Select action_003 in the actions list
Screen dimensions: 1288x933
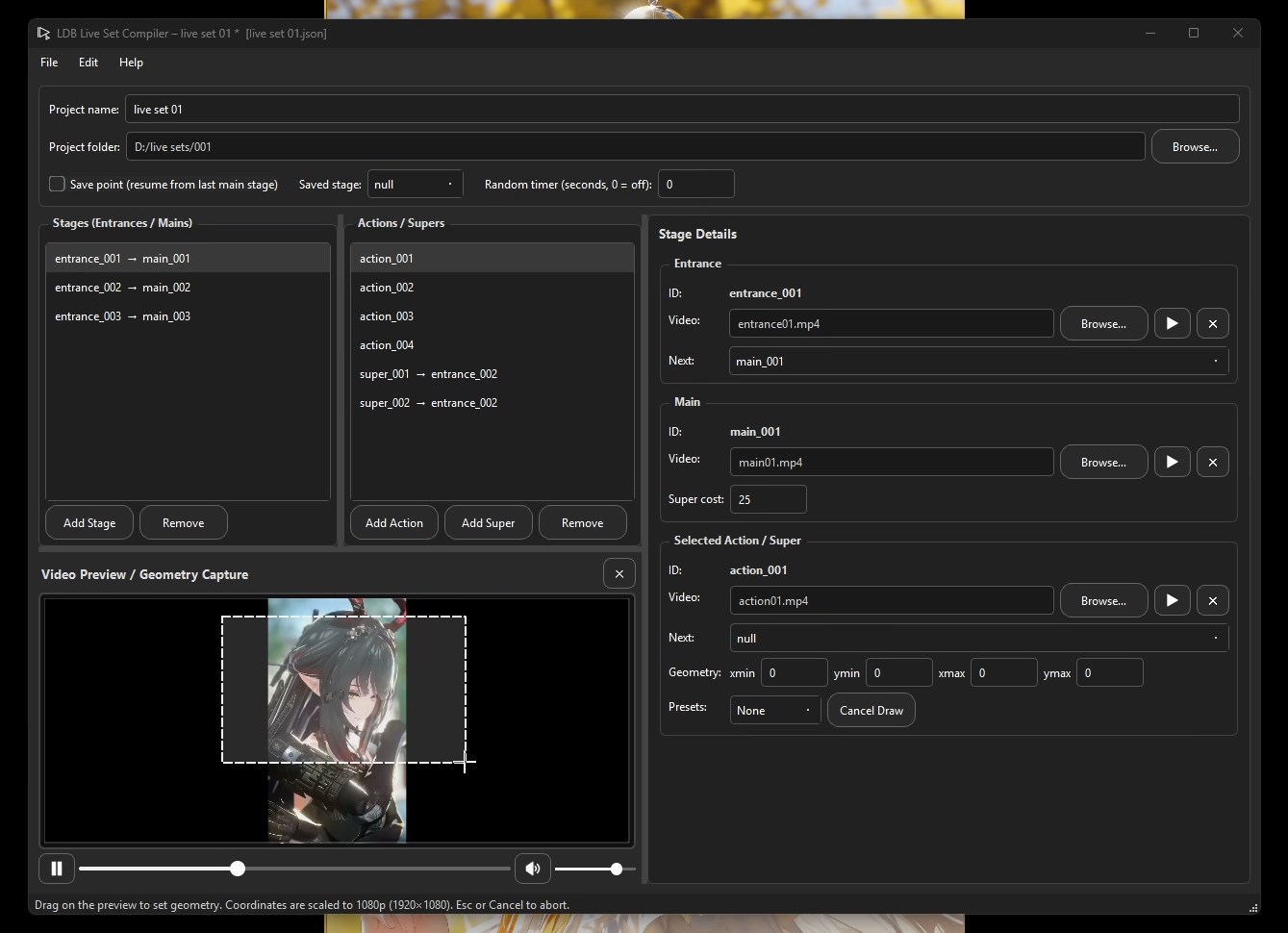tap(492, 316)
